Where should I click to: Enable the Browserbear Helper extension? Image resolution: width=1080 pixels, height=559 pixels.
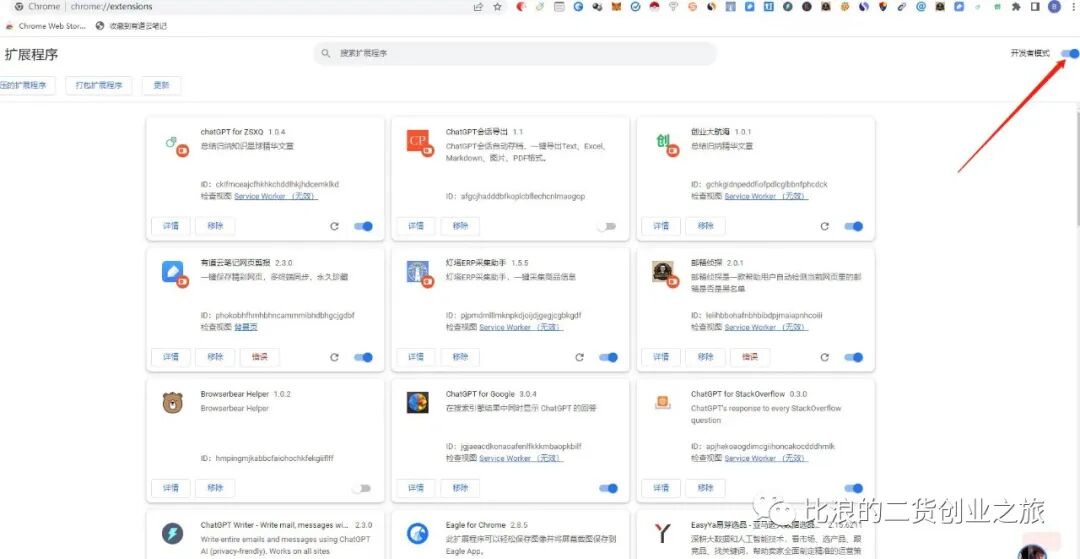[x=361, y=488]
